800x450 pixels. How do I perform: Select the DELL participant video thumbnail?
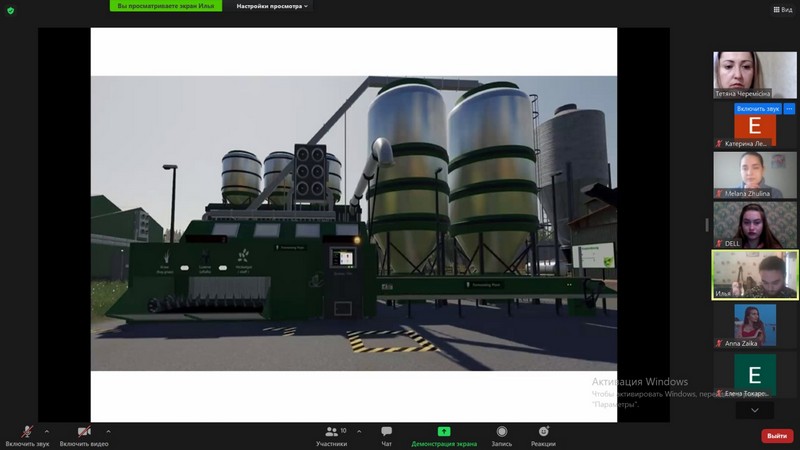click(755, 224)
